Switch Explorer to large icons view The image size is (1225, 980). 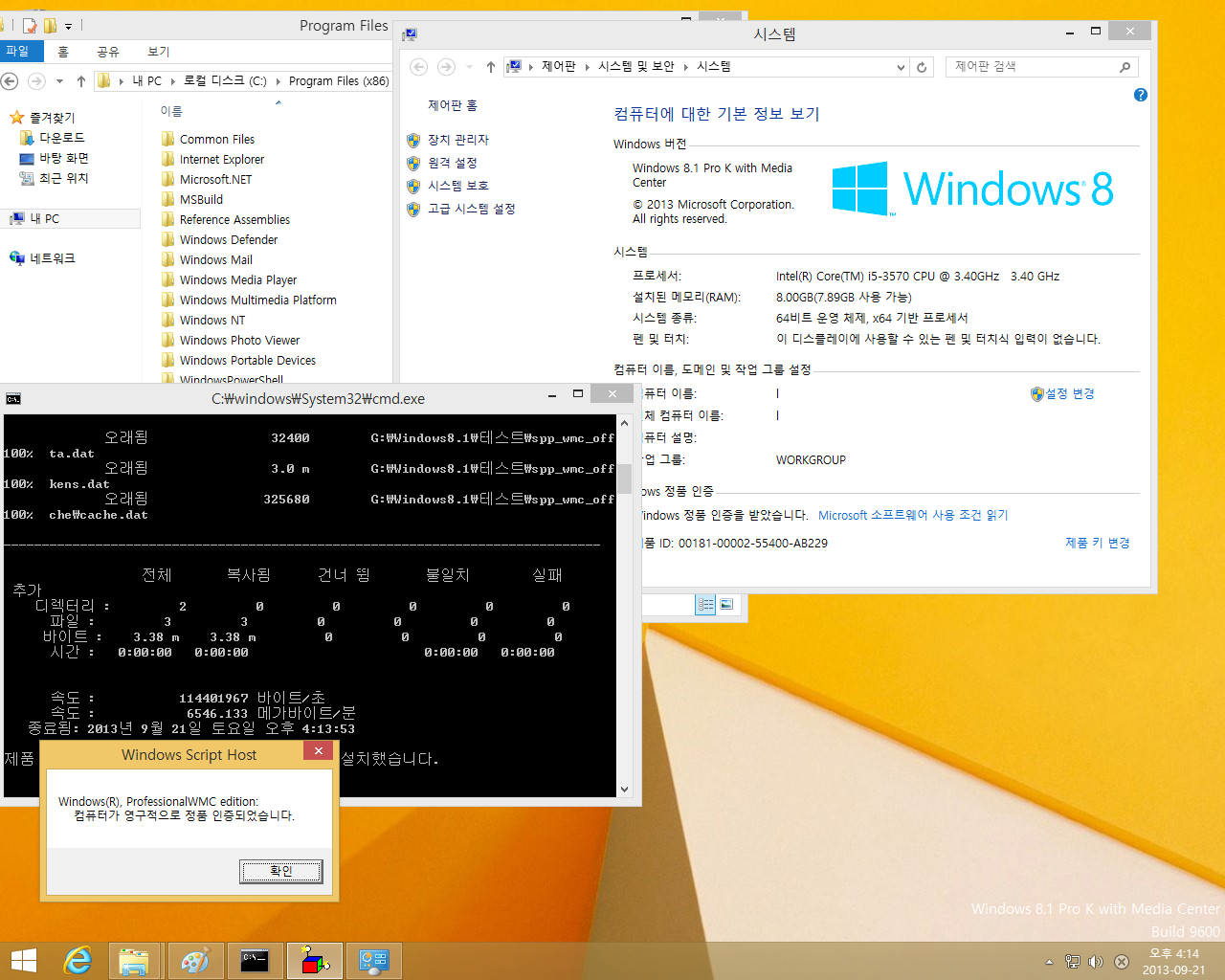click(726, 604)
